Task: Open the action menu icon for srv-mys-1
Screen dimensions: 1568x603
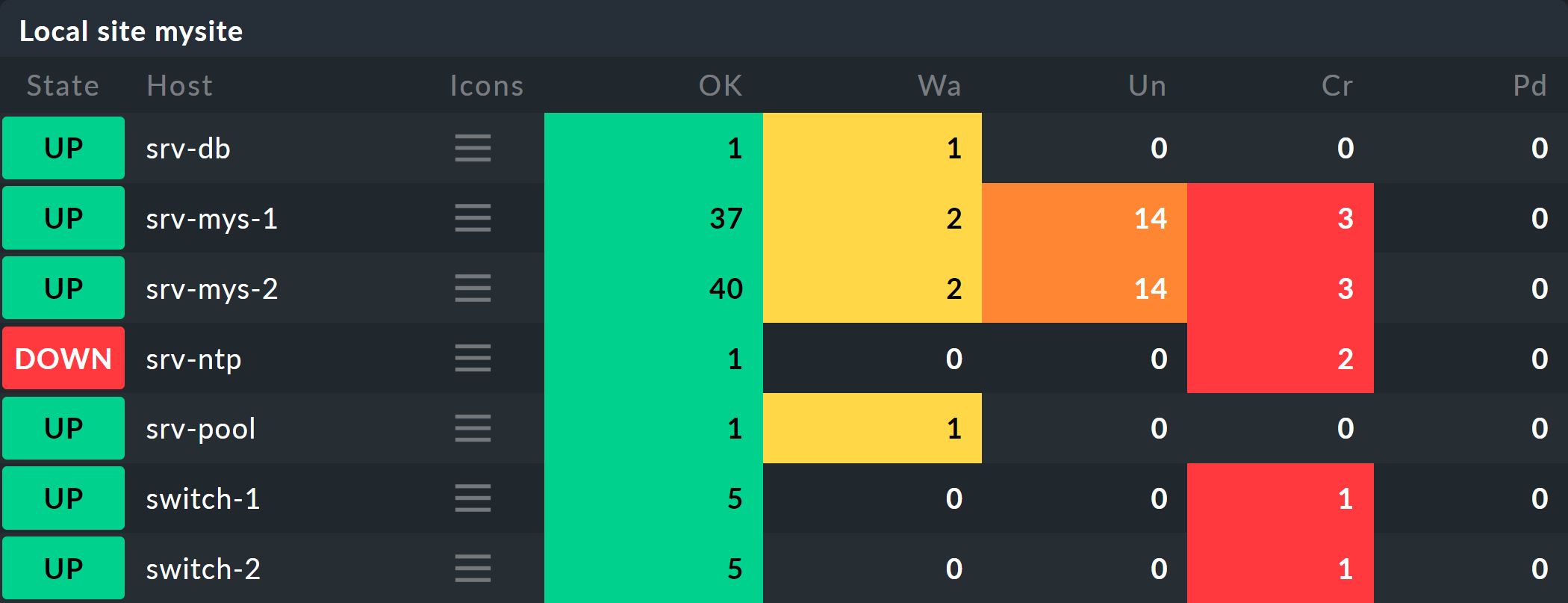Action: click(473, 218)
